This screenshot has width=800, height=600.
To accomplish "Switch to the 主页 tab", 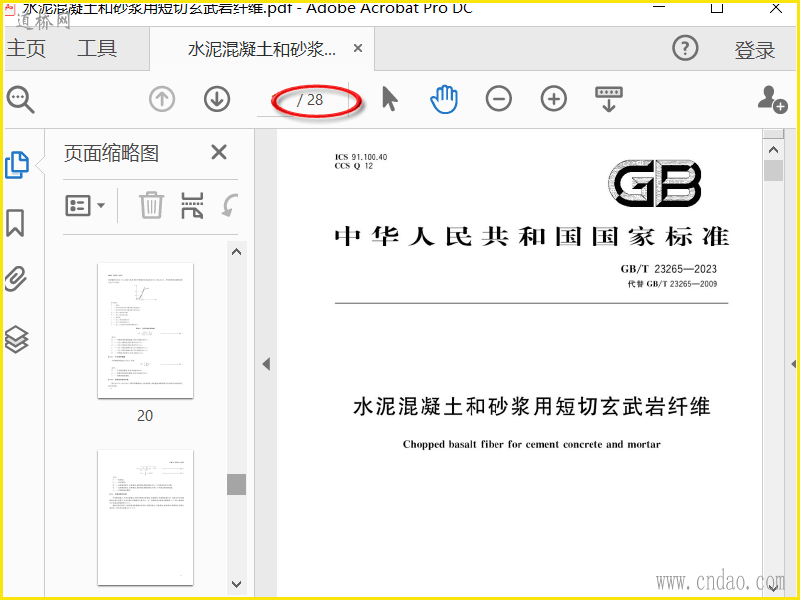I will [26, 48].
